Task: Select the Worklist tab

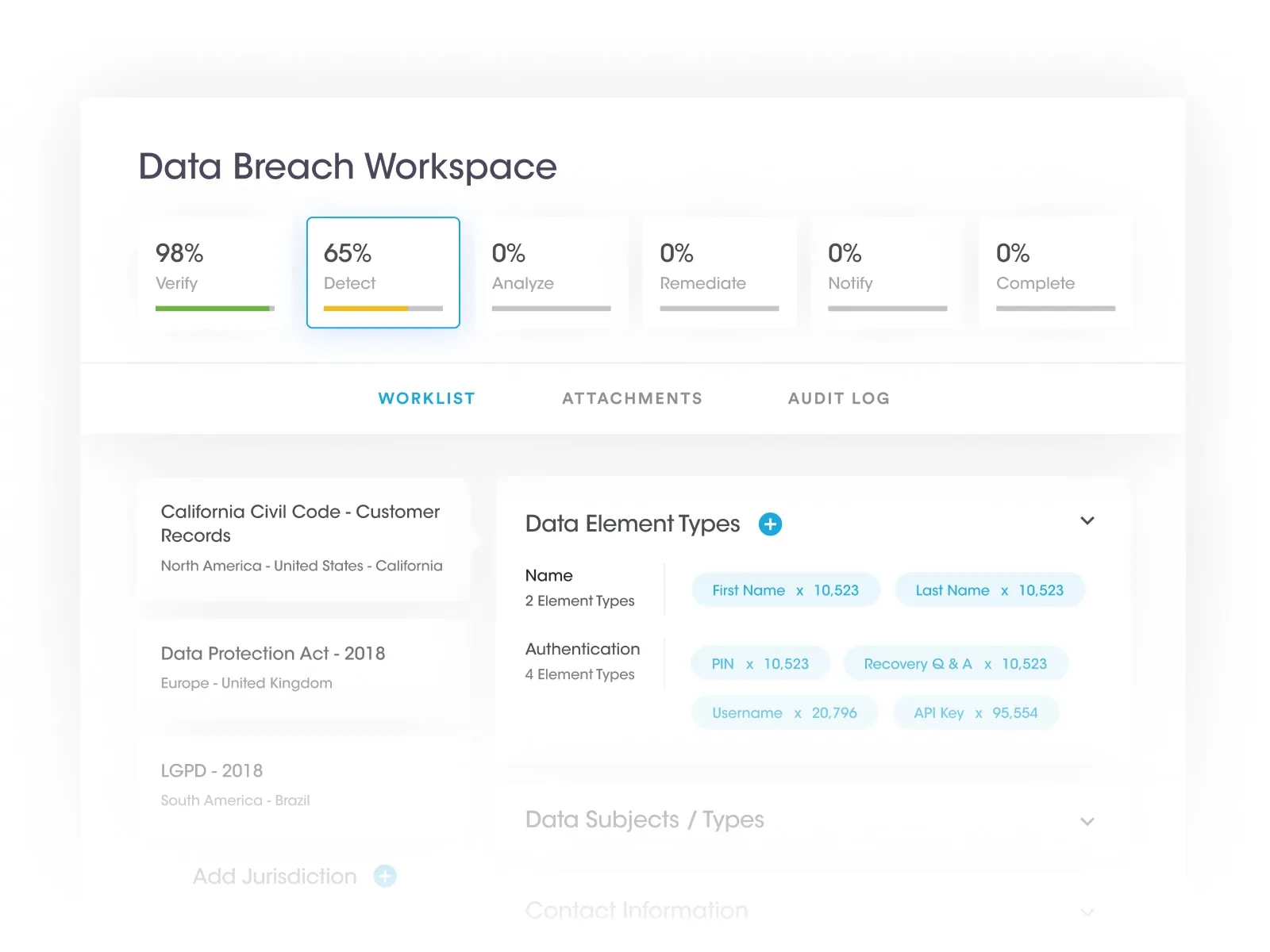Action: coord(426,398)
